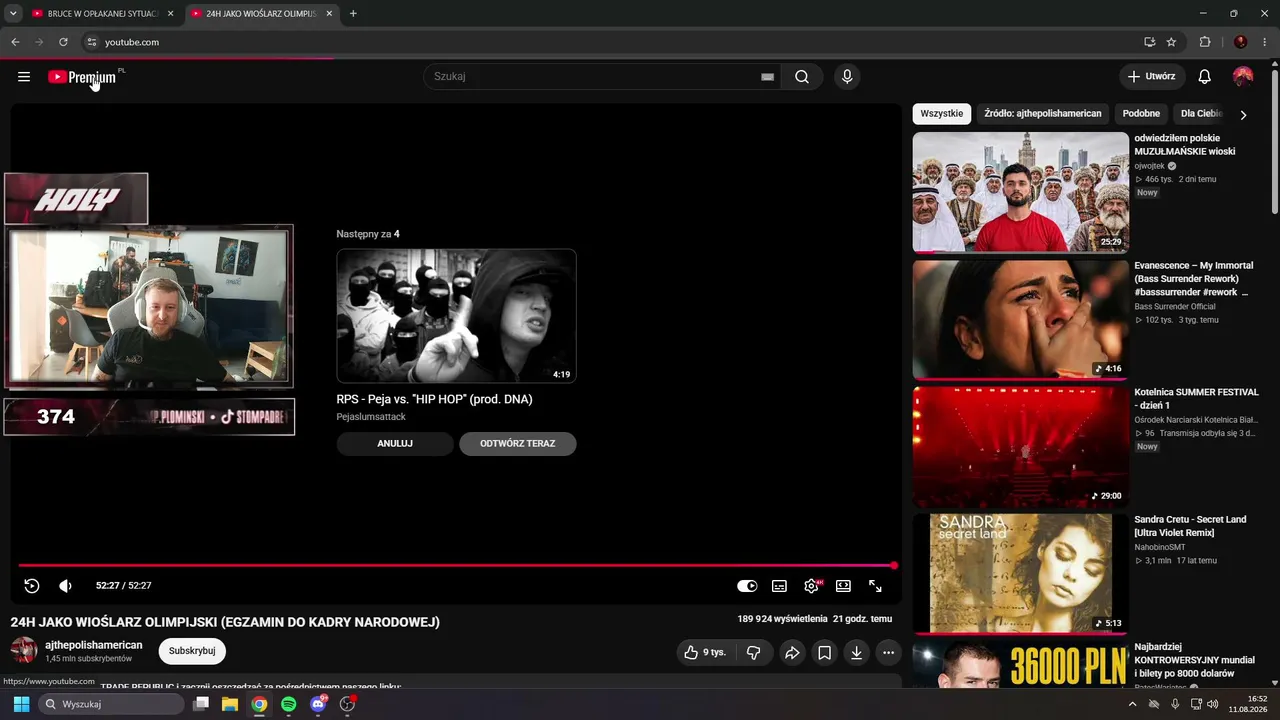The image size is (1280, 720).
Task: Open the RPS Peja vs HIP HOP thumbnail
Action: 456,316
